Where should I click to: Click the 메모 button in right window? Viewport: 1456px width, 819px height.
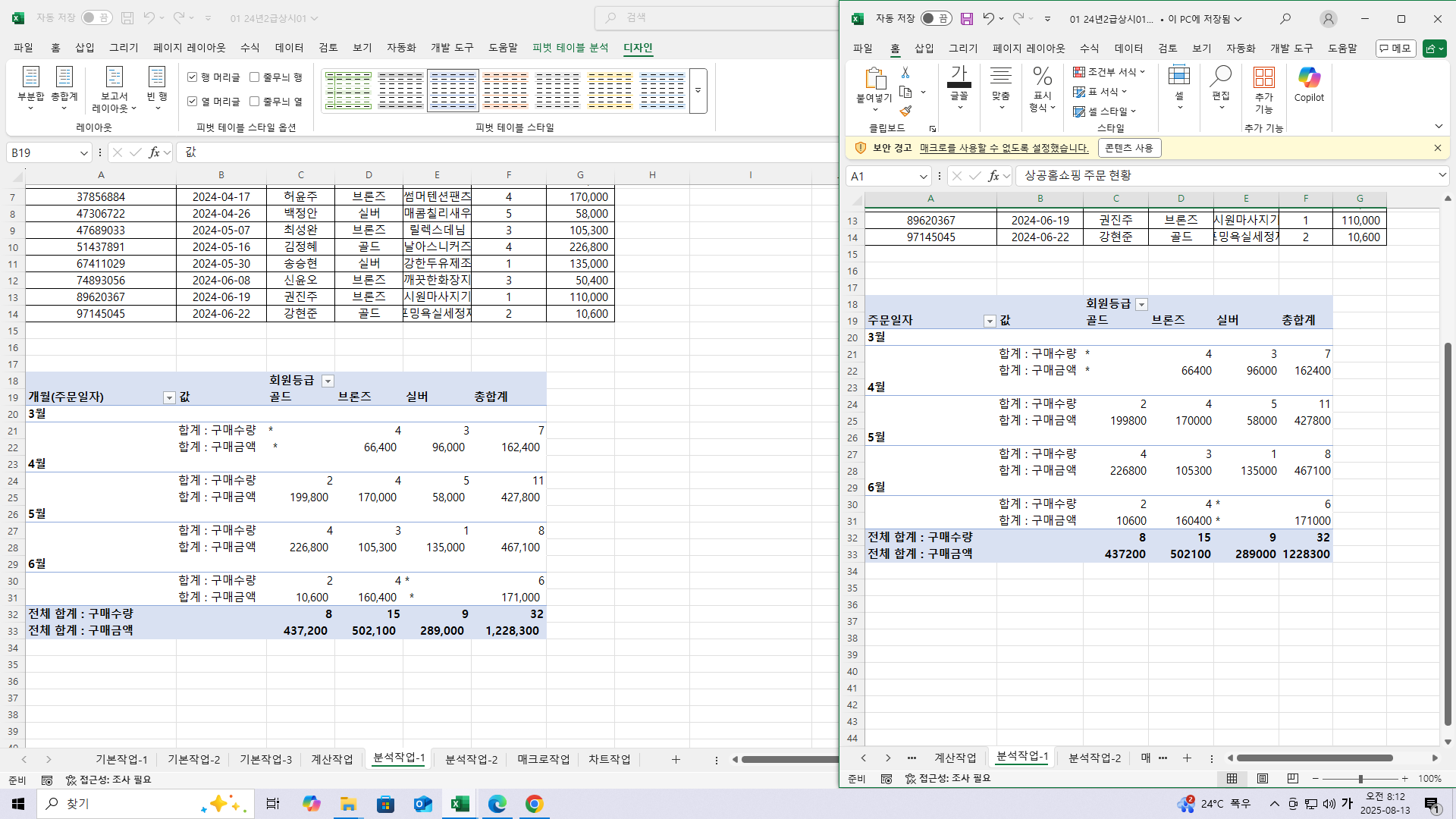[1395, 49]
